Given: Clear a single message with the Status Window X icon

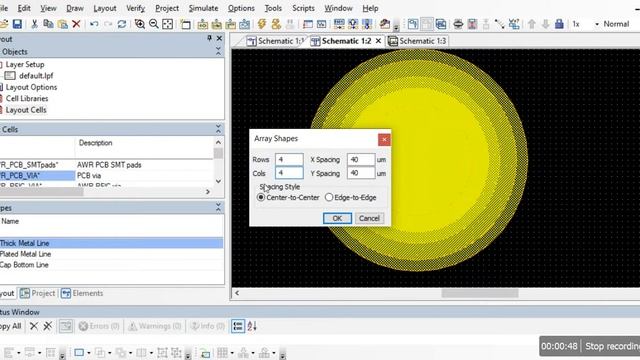Looking at the screenshot, I should coord(34,326).
